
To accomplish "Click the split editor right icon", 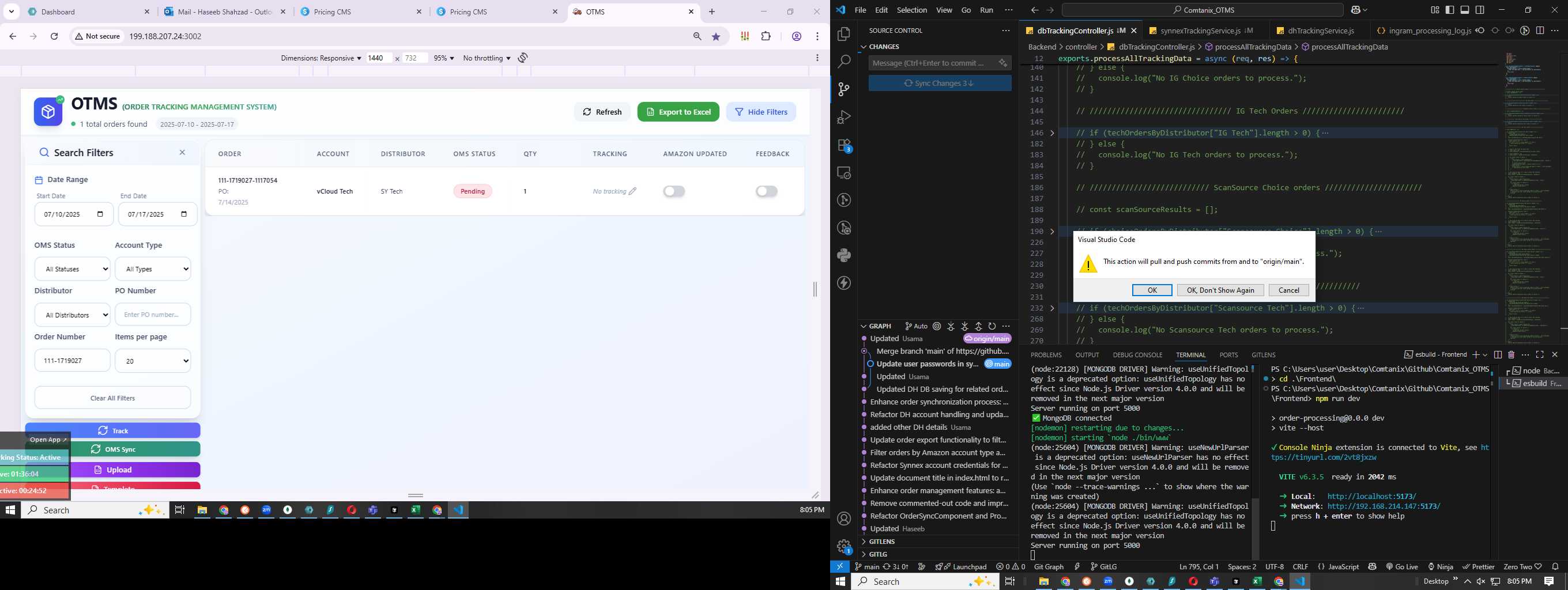I will point(1540,31).
